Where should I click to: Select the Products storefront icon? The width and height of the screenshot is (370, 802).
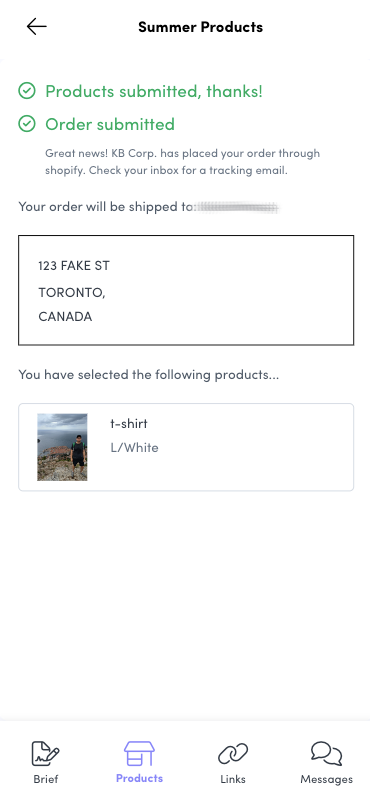[x=139, y=753]
